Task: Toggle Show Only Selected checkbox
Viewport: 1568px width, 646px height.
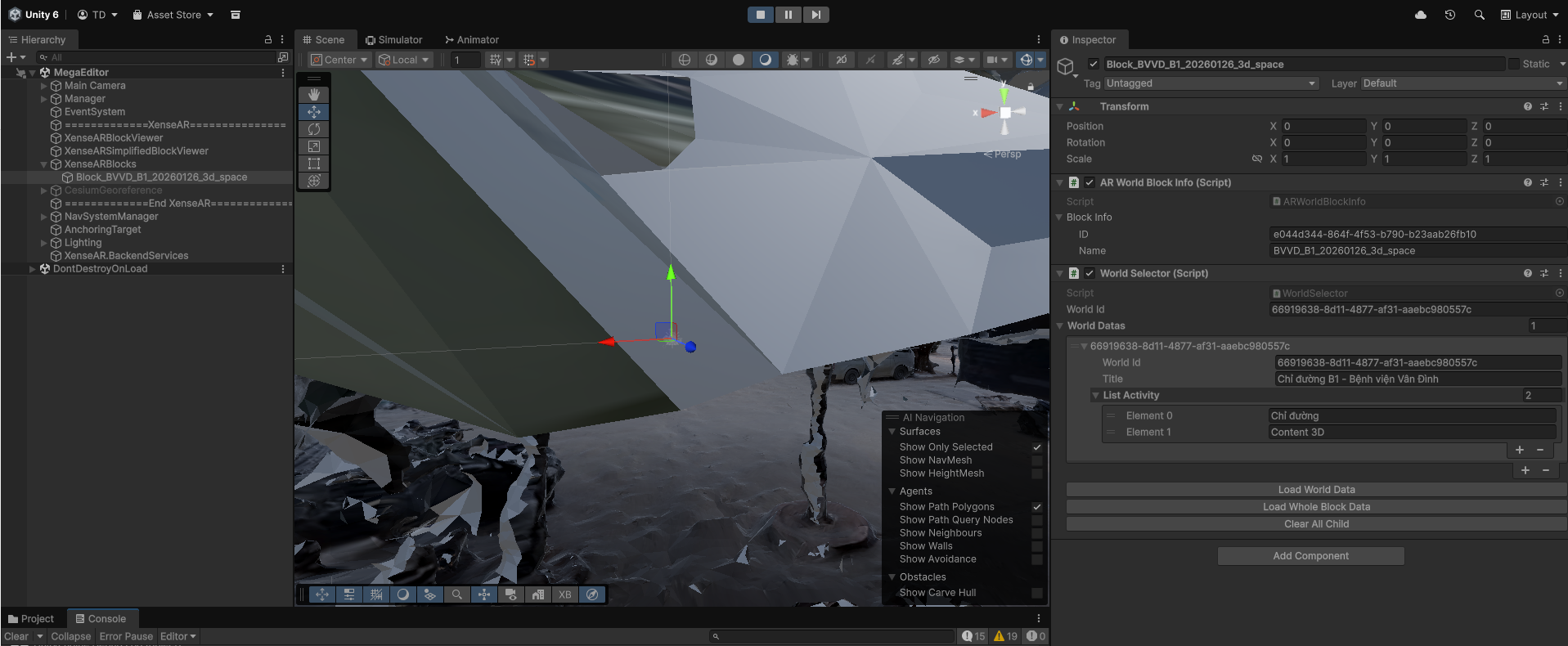Action: (x=1036, y=447)
